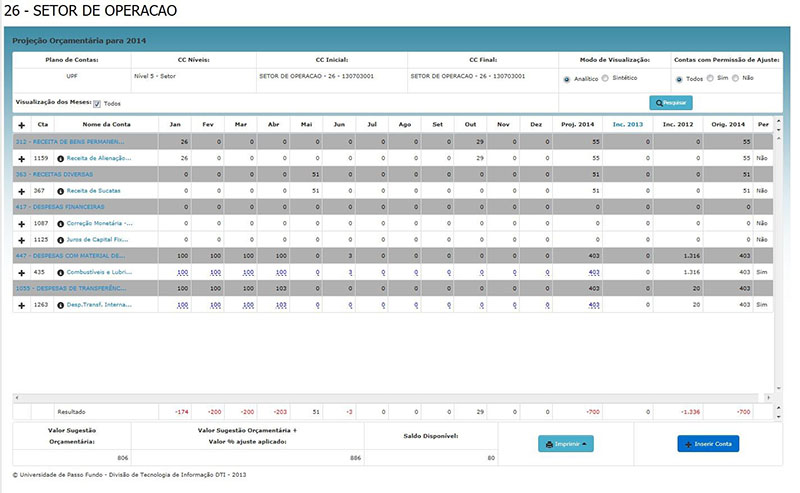Select Sim for adjustment permission filter
800x493 pixels.
coord(710,79)
